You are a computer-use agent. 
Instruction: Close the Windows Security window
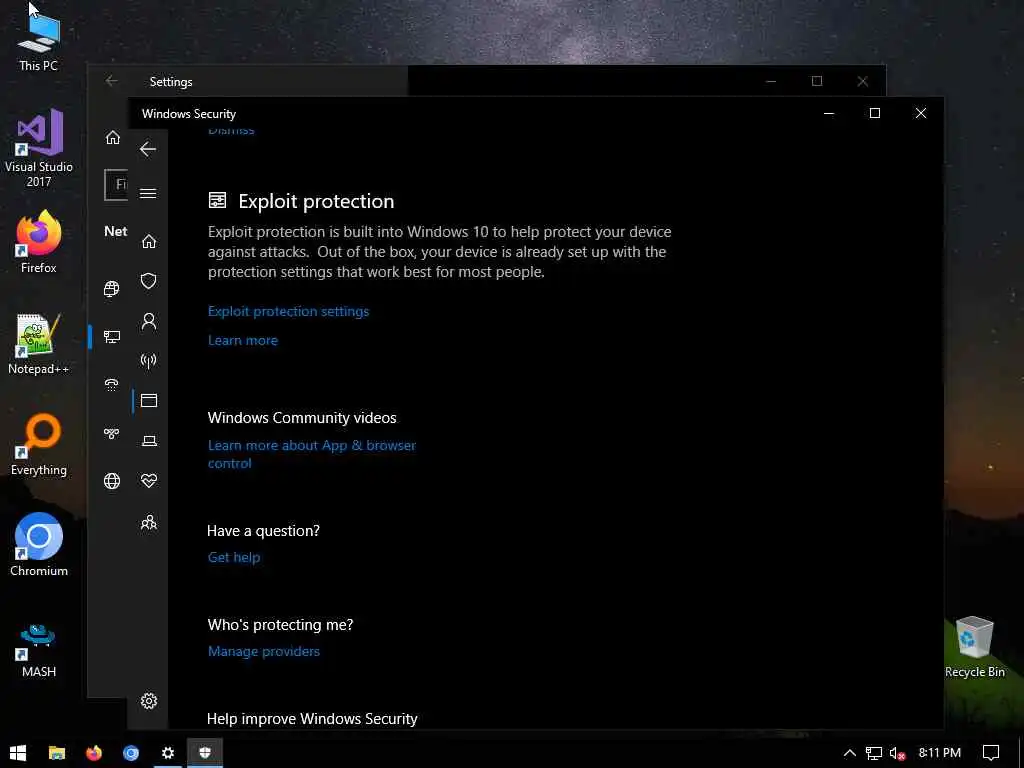(921, 113)
